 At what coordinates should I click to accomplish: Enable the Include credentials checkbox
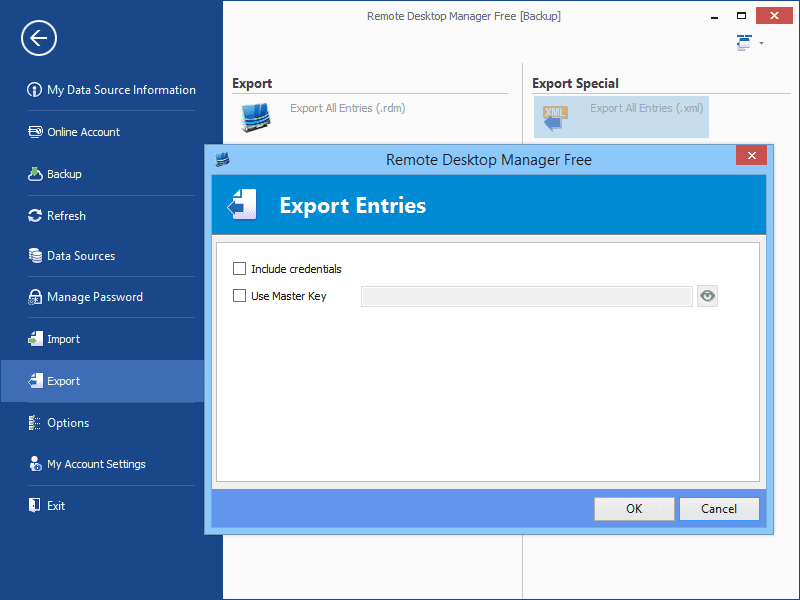coord(239,268)
